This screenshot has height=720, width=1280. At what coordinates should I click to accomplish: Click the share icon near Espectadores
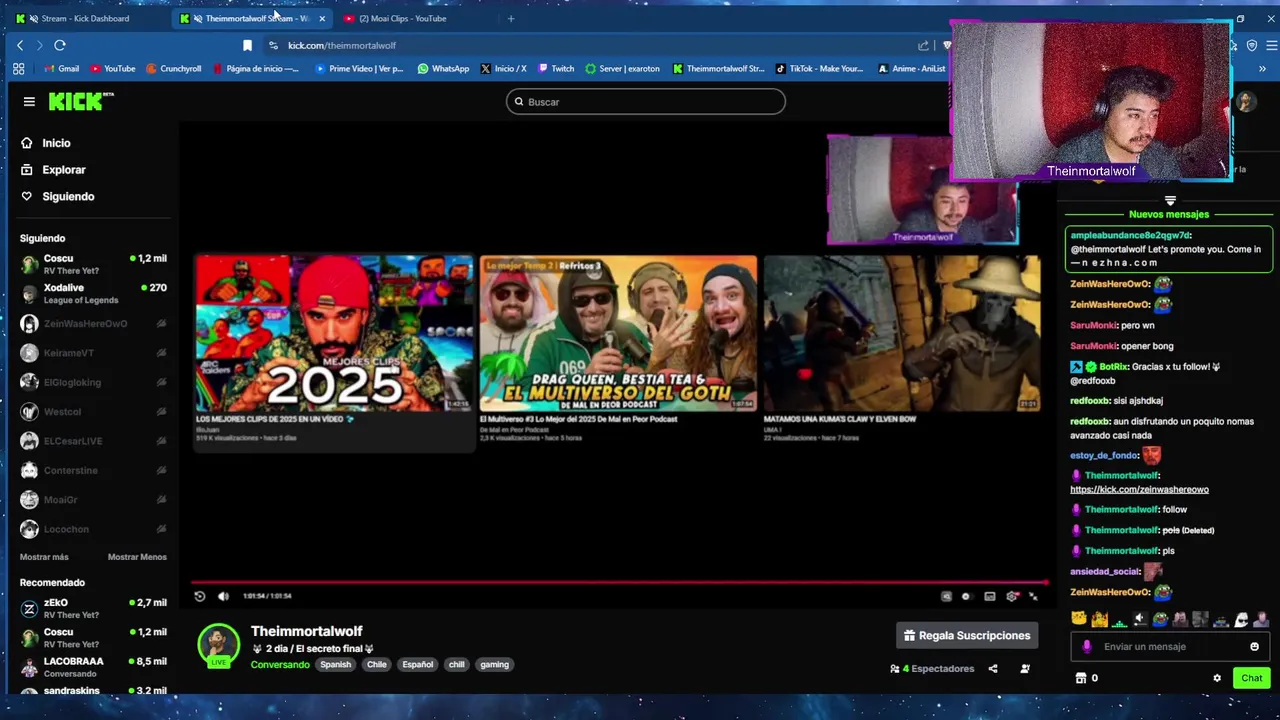tap(993, 669)
